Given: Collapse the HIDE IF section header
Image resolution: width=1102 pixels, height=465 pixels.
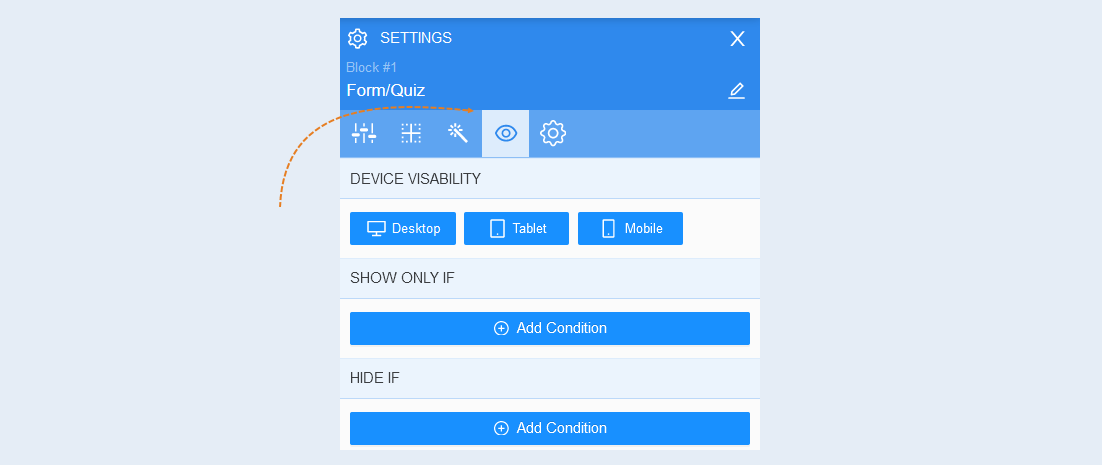Looking at the screenshot, I should [x=550, y=378].
